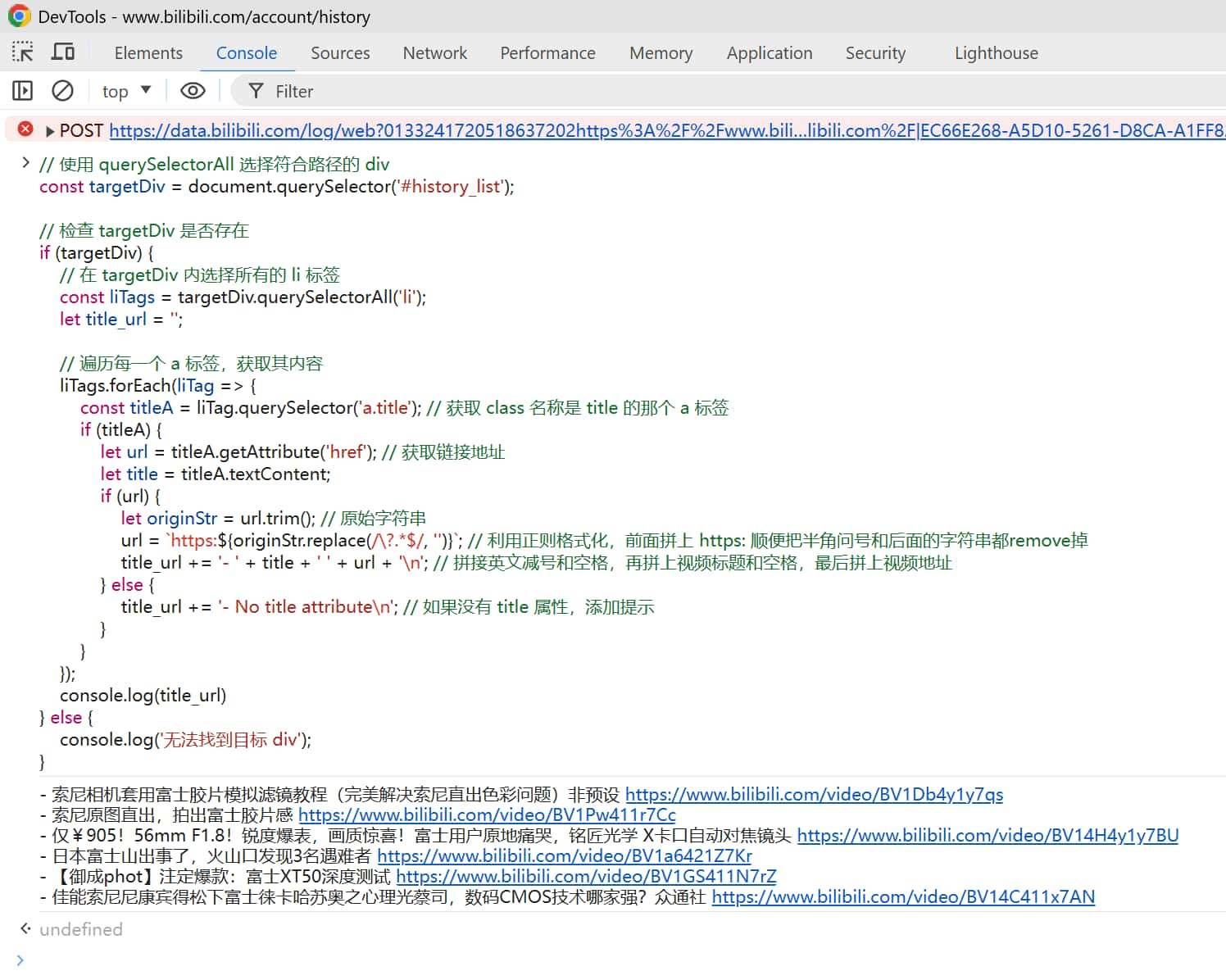Open video link BV1Db4y1y7qs

pyautogui.click(x=814, y=794)
